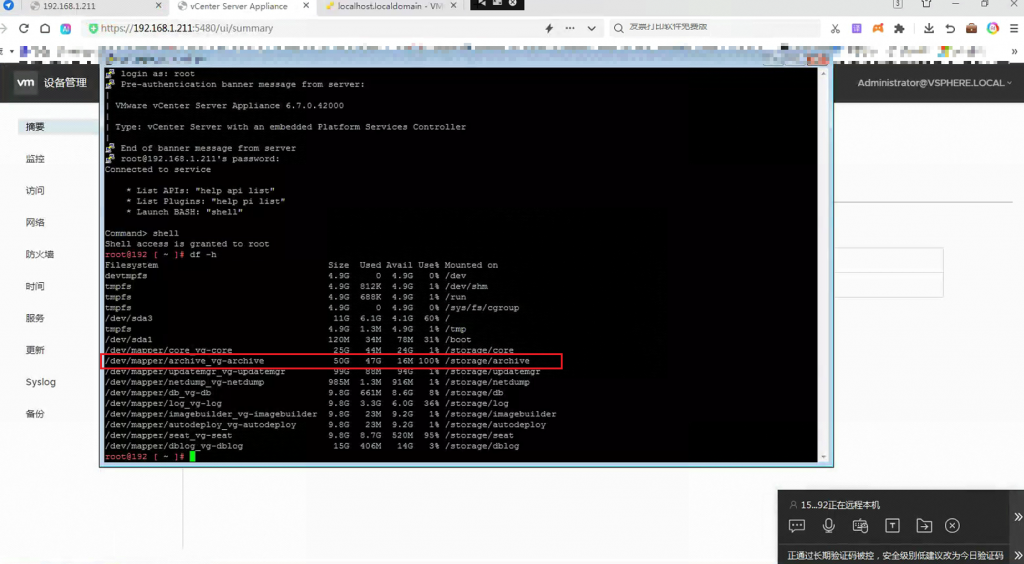
Task: Click the lightning speed-mode icon in address bar
Action: point(549,28)
